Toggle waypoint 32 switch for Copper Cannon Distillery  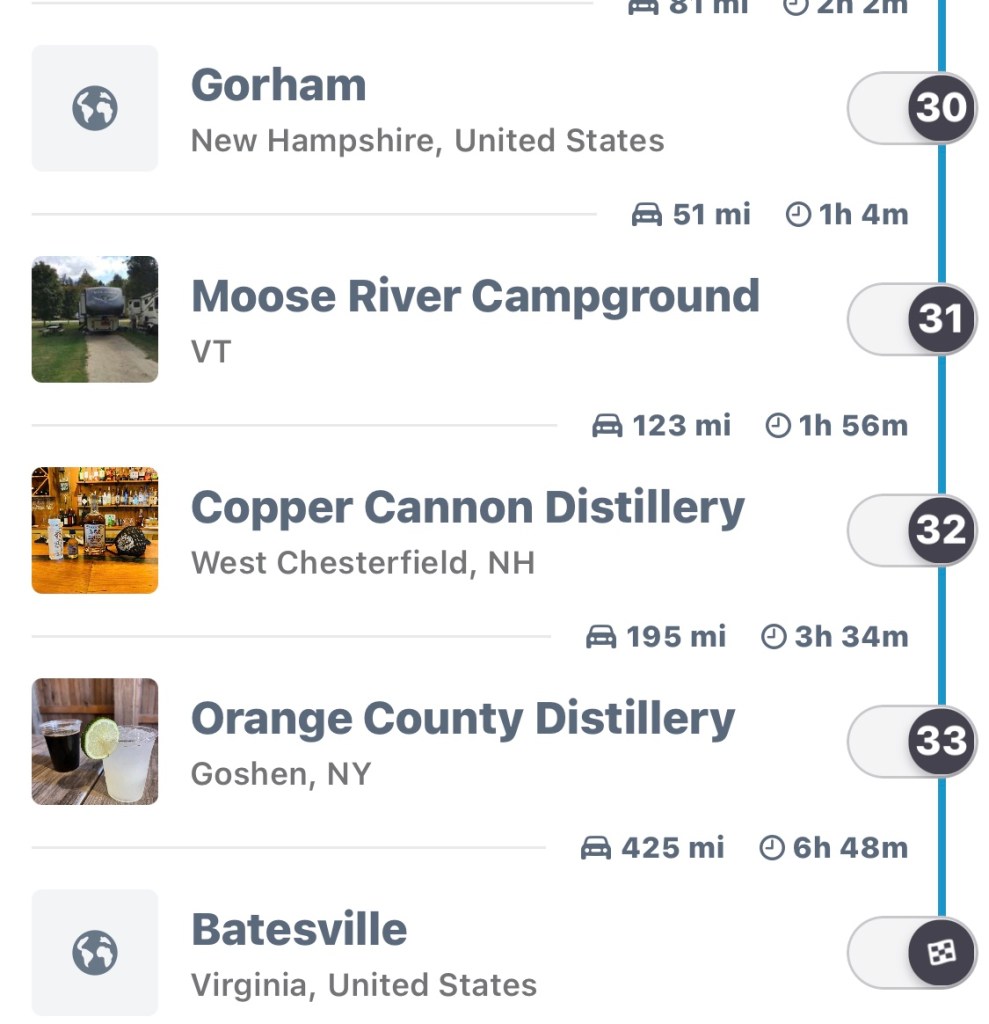(910, 530)
